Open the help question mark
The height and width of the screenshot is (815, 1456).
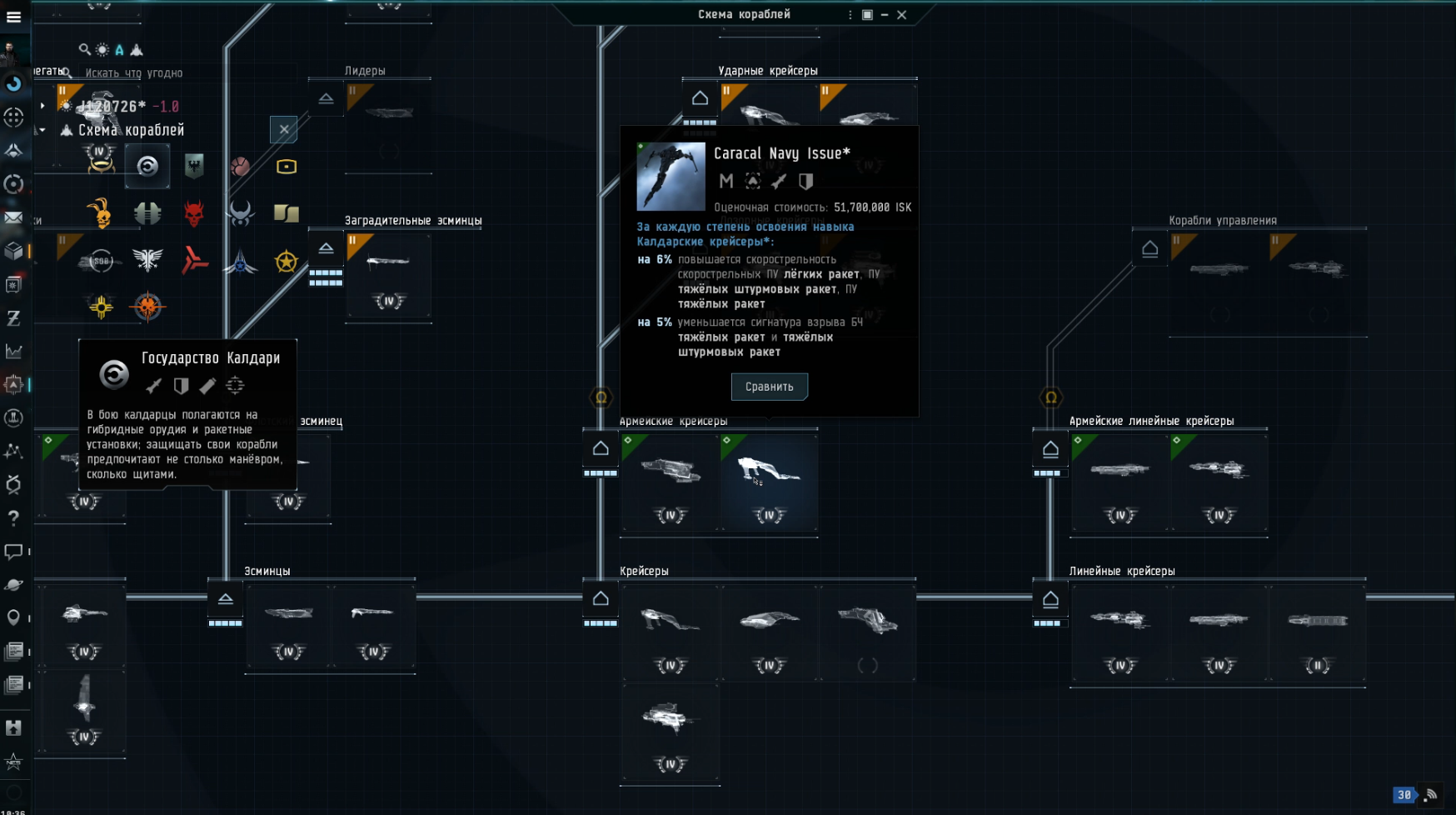[x=13, y=518]
